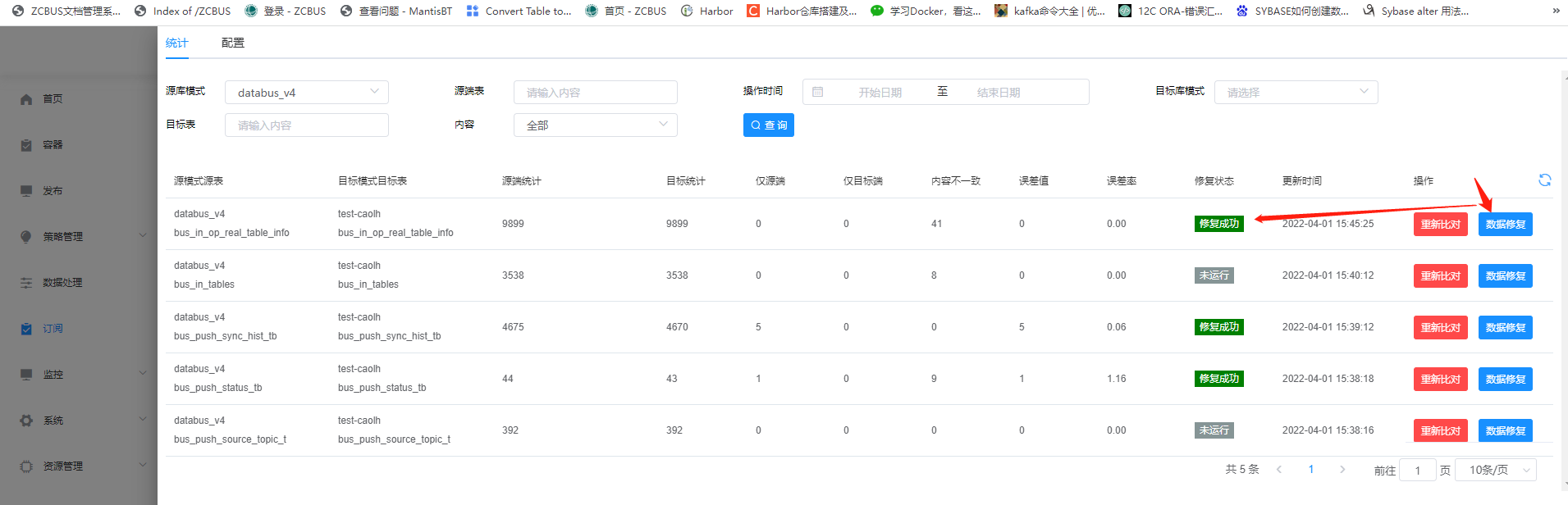Click the 源端表 input field
The width and height of the screenshot is (1568, 505).
595,93
